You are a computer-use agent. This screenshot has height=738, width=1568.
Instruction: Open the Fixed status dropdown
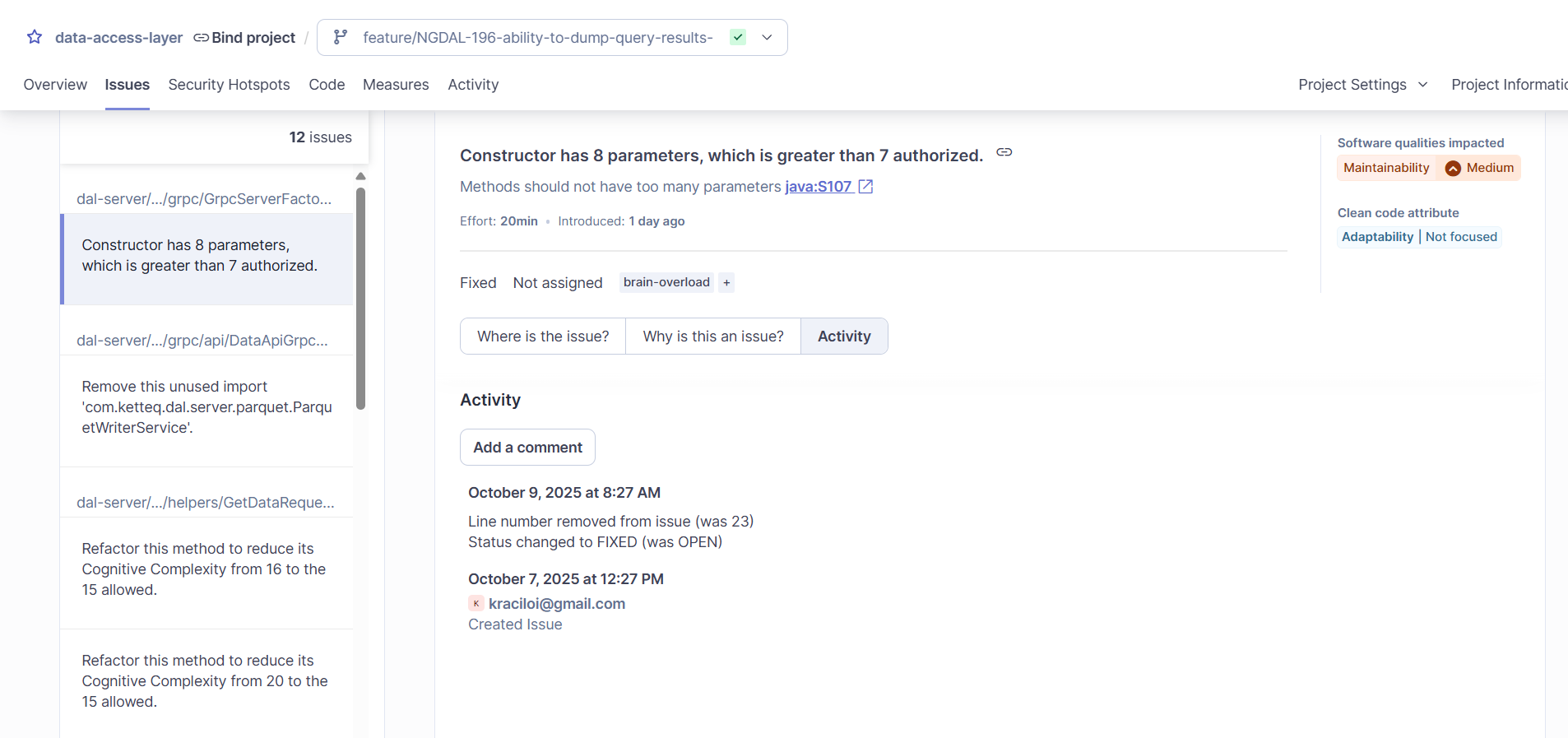pos(478,282)
